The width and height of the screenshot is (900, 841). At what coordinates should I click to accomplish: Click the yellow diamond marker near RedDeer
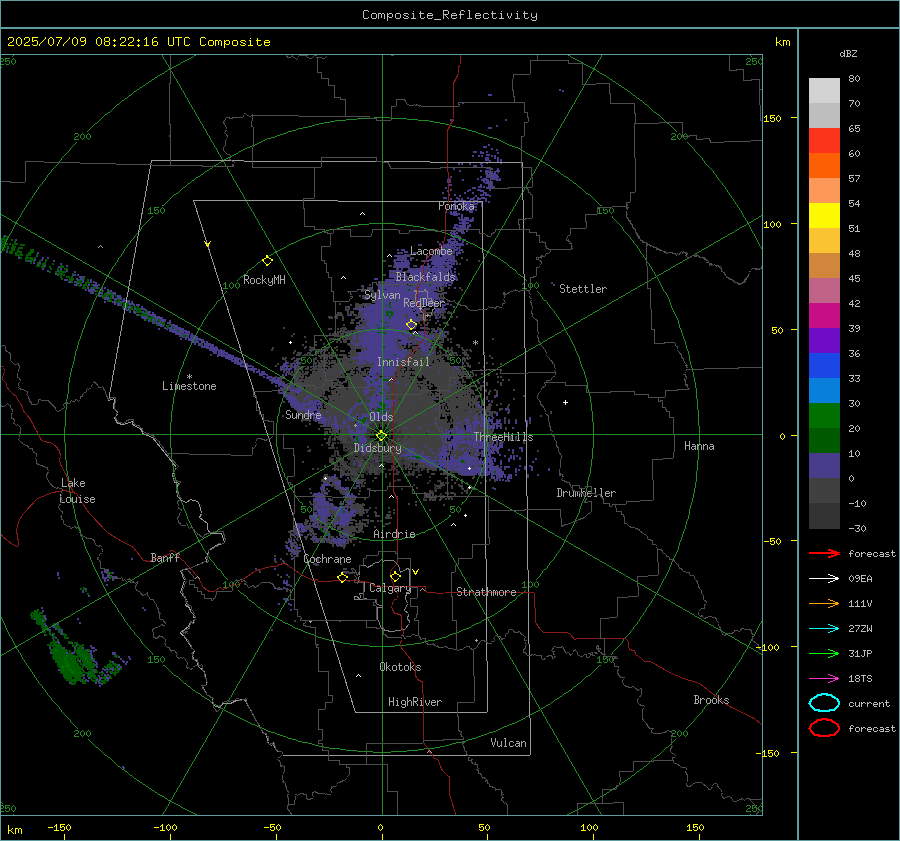pyautogui.click(x=411, y=325)
